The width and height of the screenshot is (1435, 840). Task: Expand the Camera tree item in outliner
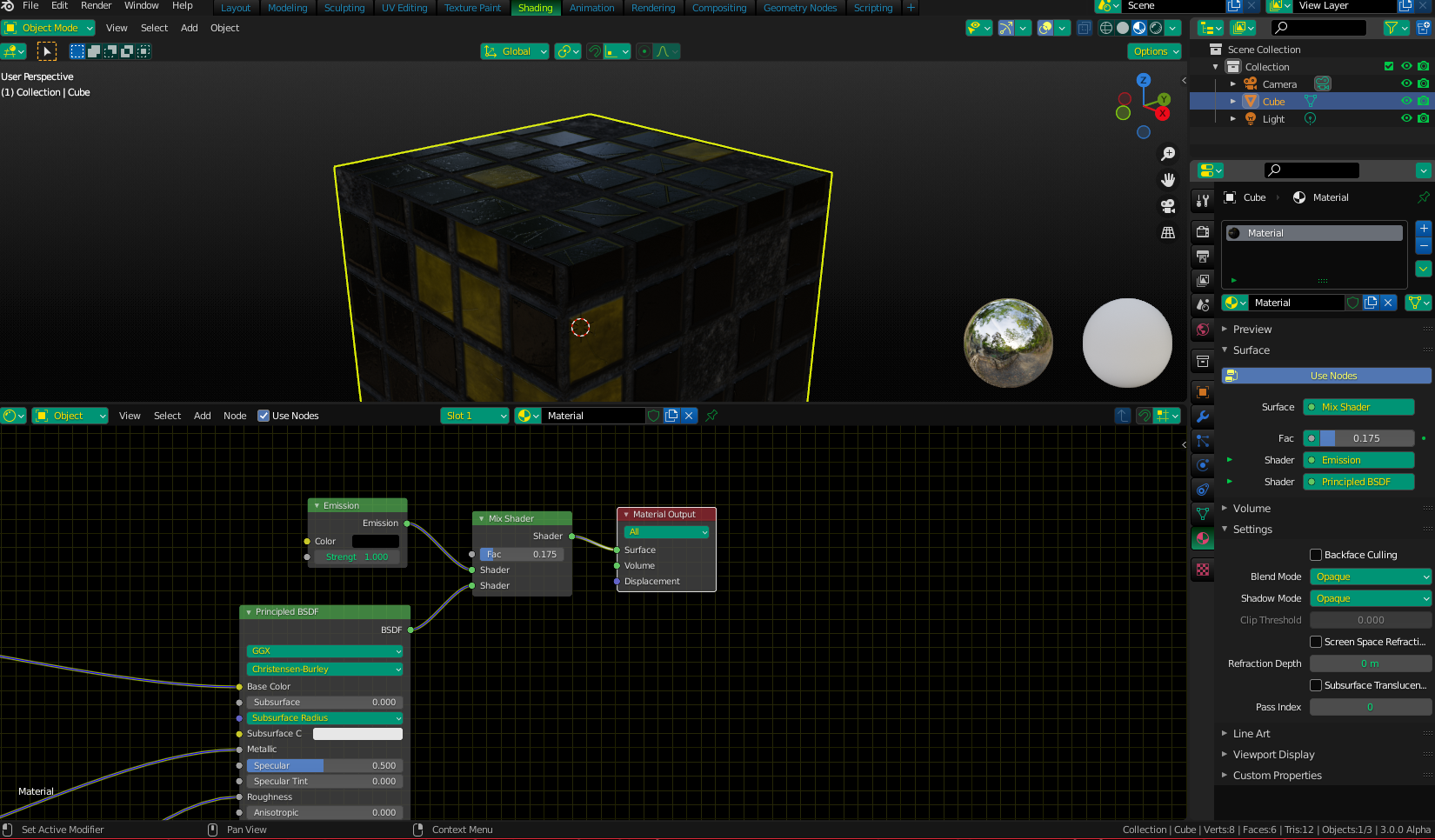tap(1232, 84)
